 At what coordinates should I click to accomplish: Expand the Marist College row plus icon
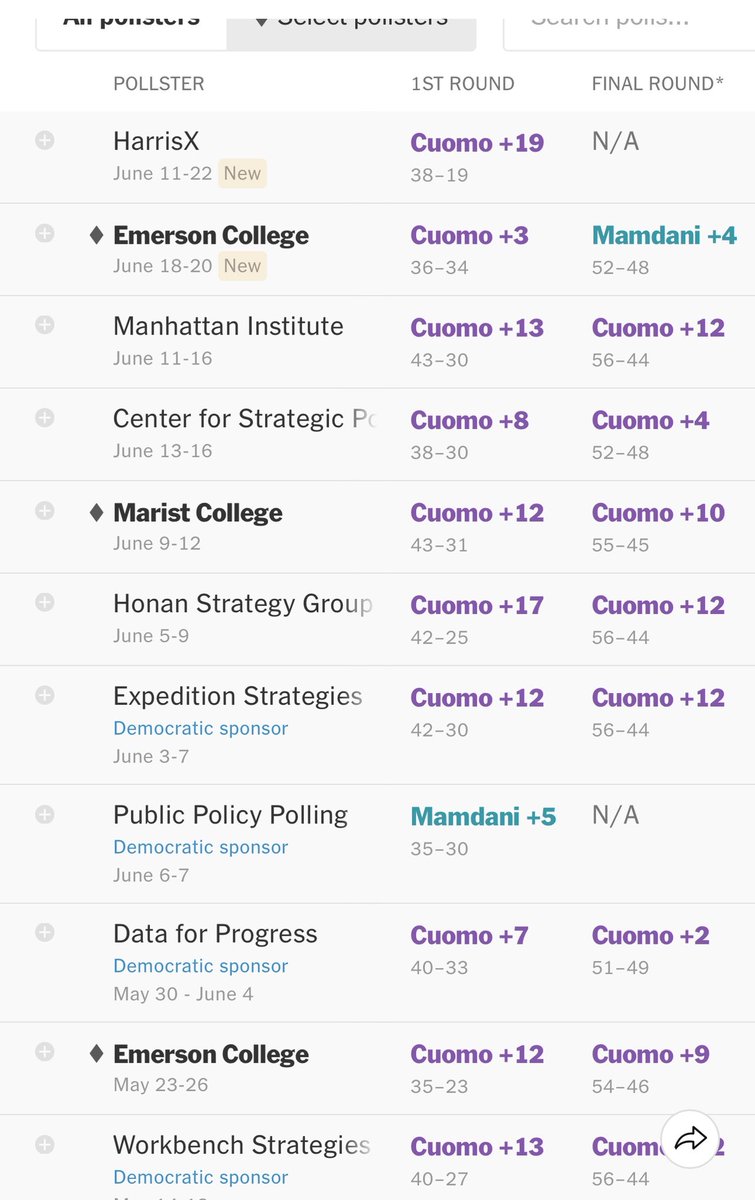(x=44, y=510)
